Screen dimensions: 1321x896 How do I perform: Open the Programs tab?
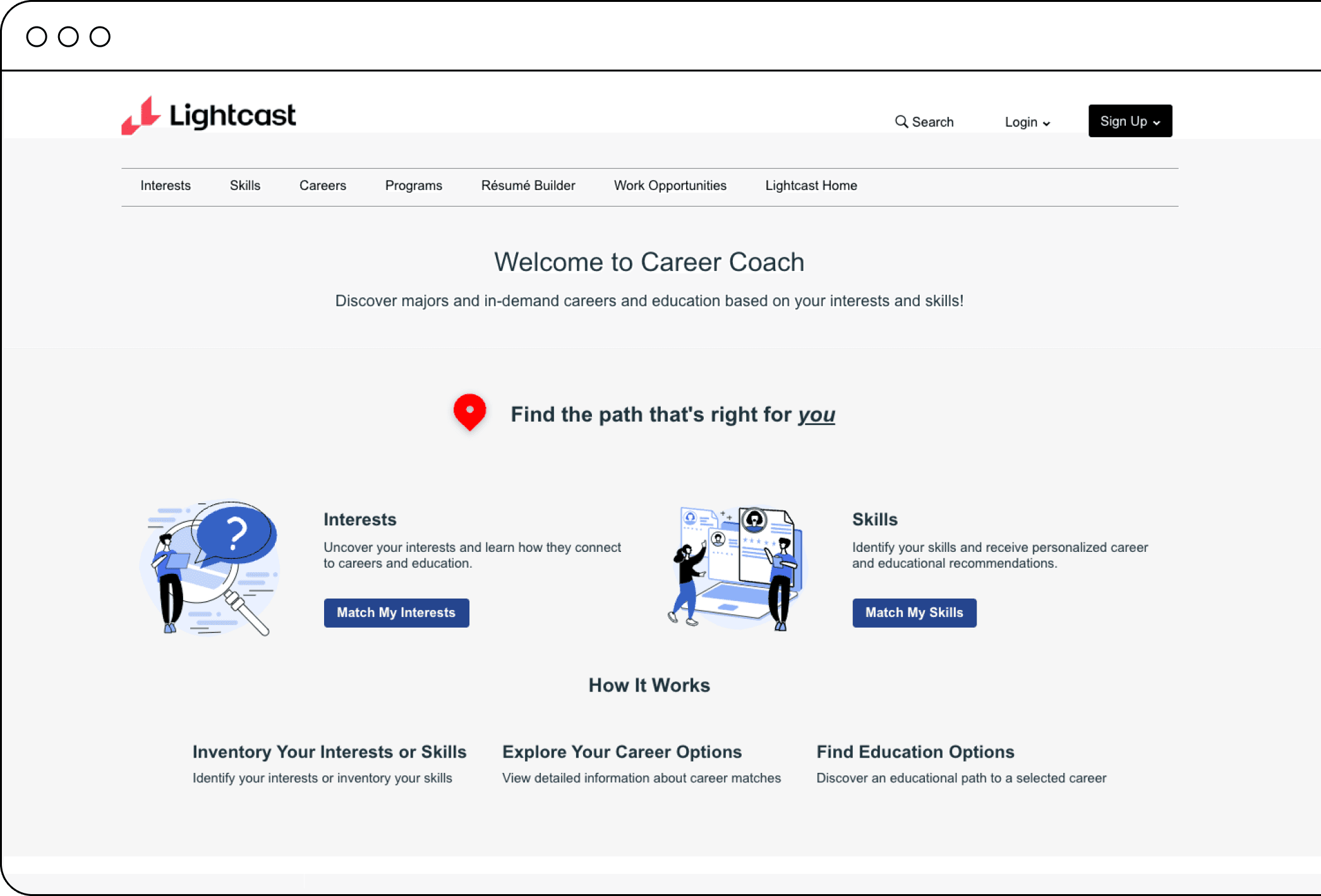click(x=414, y=186)
